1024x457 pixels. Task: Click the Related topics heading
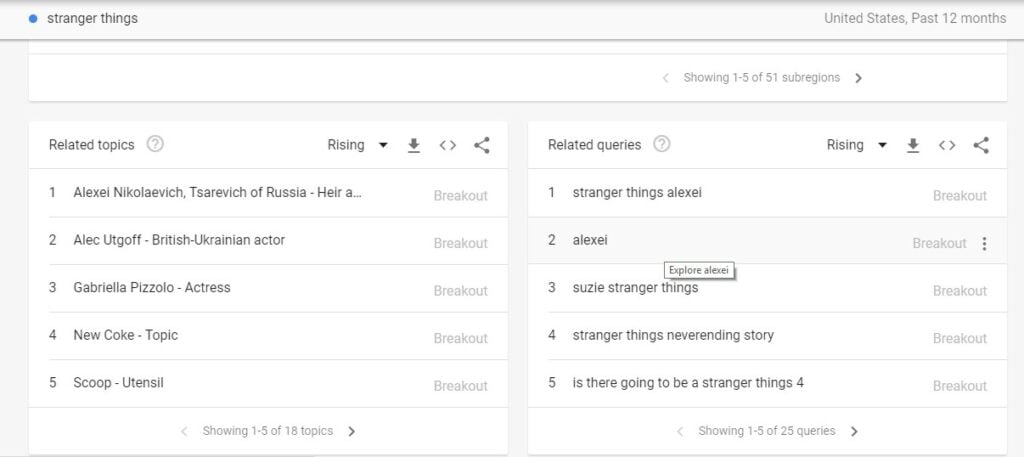coord(91,145)
